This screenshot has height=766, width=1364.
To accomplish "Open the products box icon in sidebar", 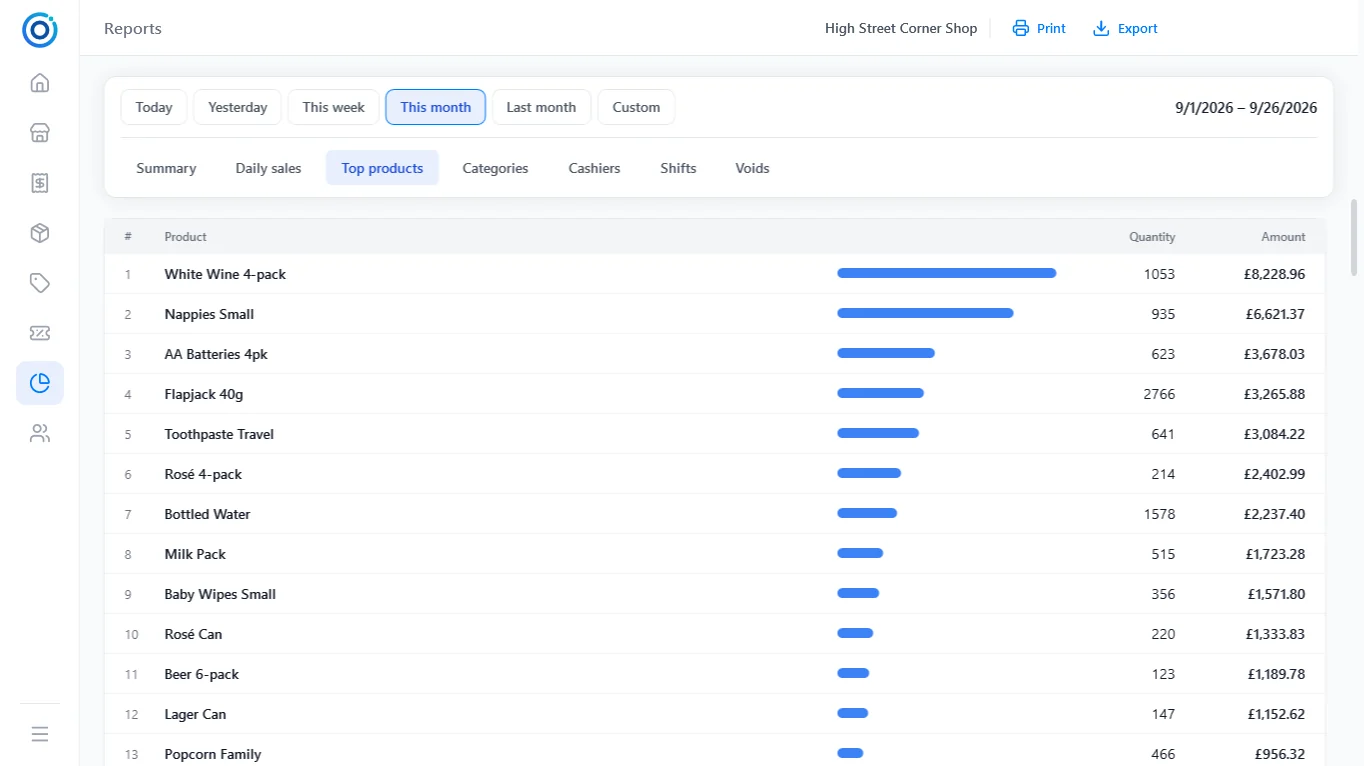I will click(x=40, y=233).
